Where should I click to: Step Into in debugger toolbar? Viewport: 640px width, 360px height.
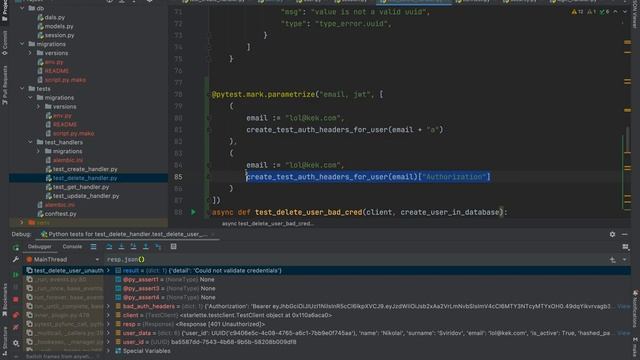[121, 247]
